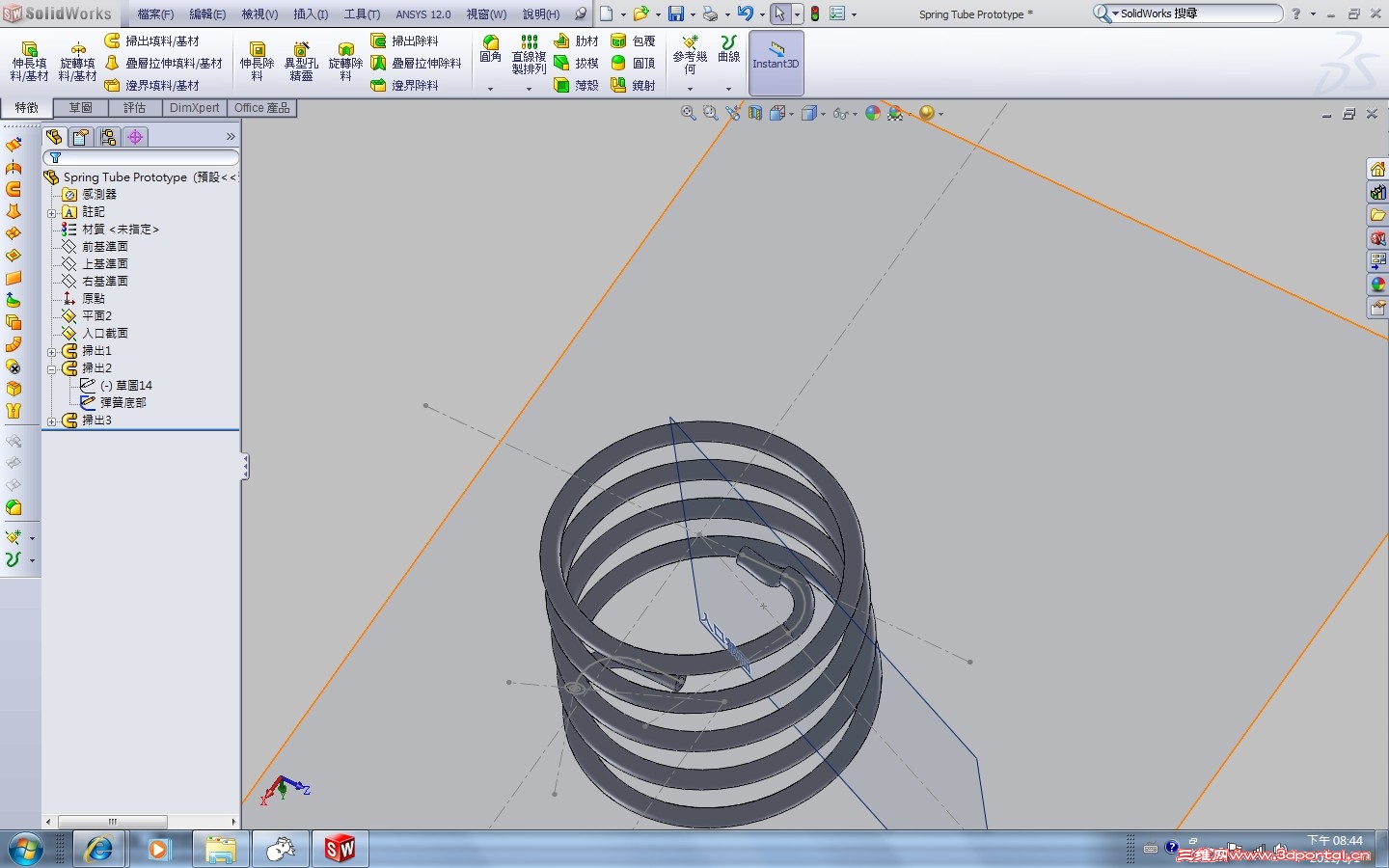1389x868 pixels.
Task: Select the 旋轉填料/基材 revolve boss tool
Action: click(77, 62)
